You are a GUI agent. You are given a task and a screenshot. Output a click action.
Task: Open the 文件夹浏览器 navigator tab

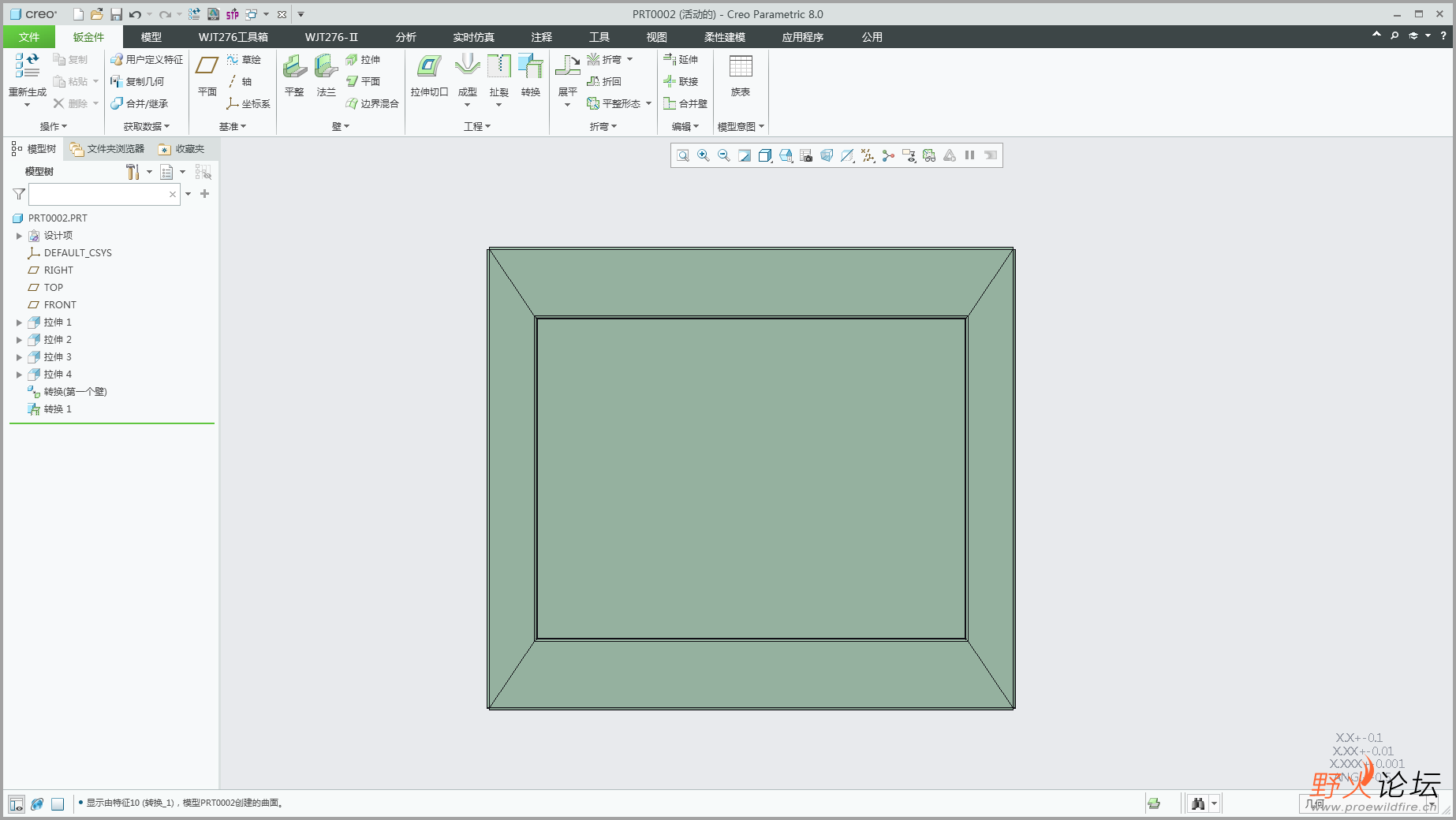tap(107, 149)
